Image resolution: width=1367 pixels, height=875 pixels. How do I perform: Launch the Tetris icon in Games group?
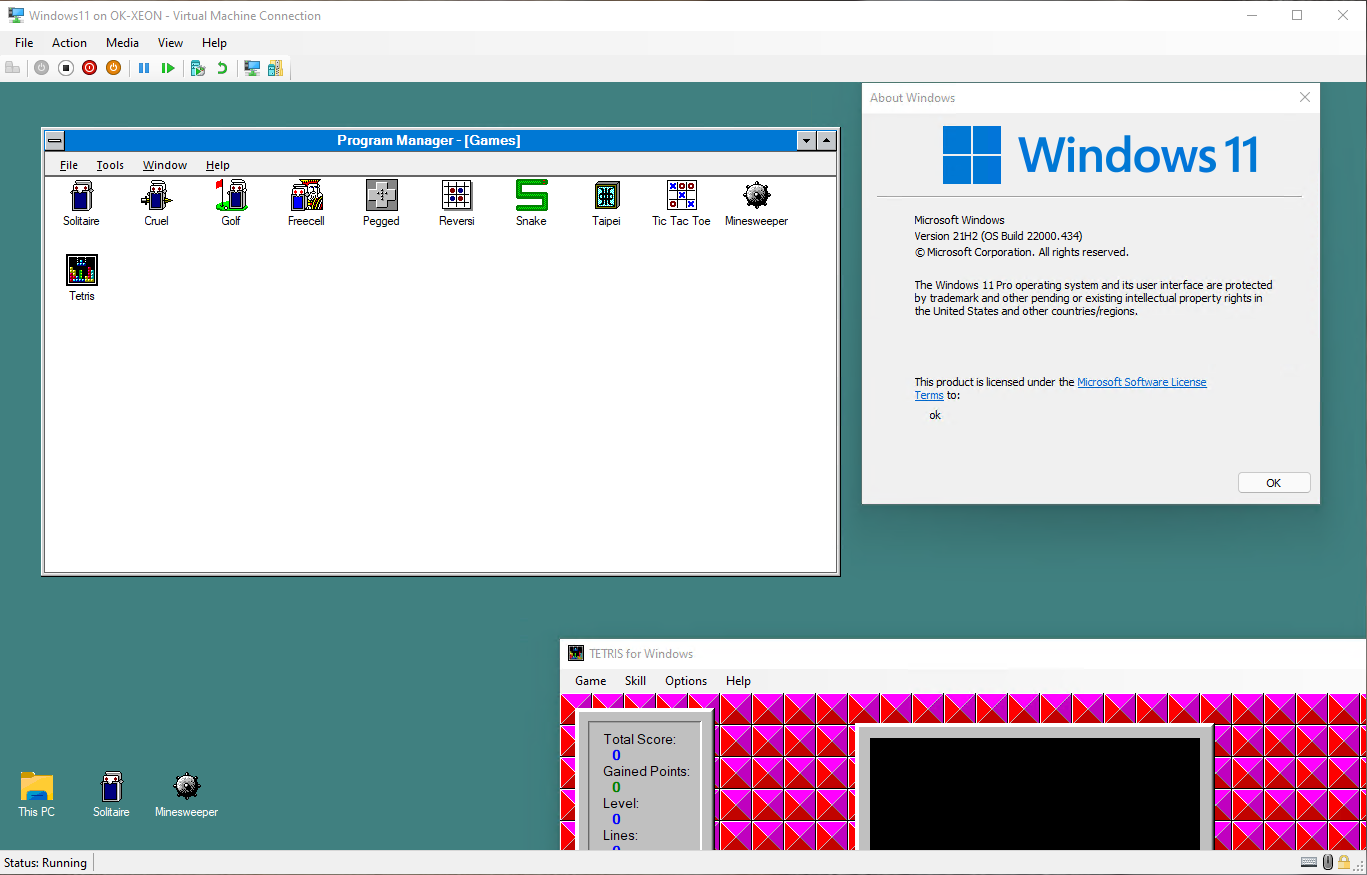(81, 270)
